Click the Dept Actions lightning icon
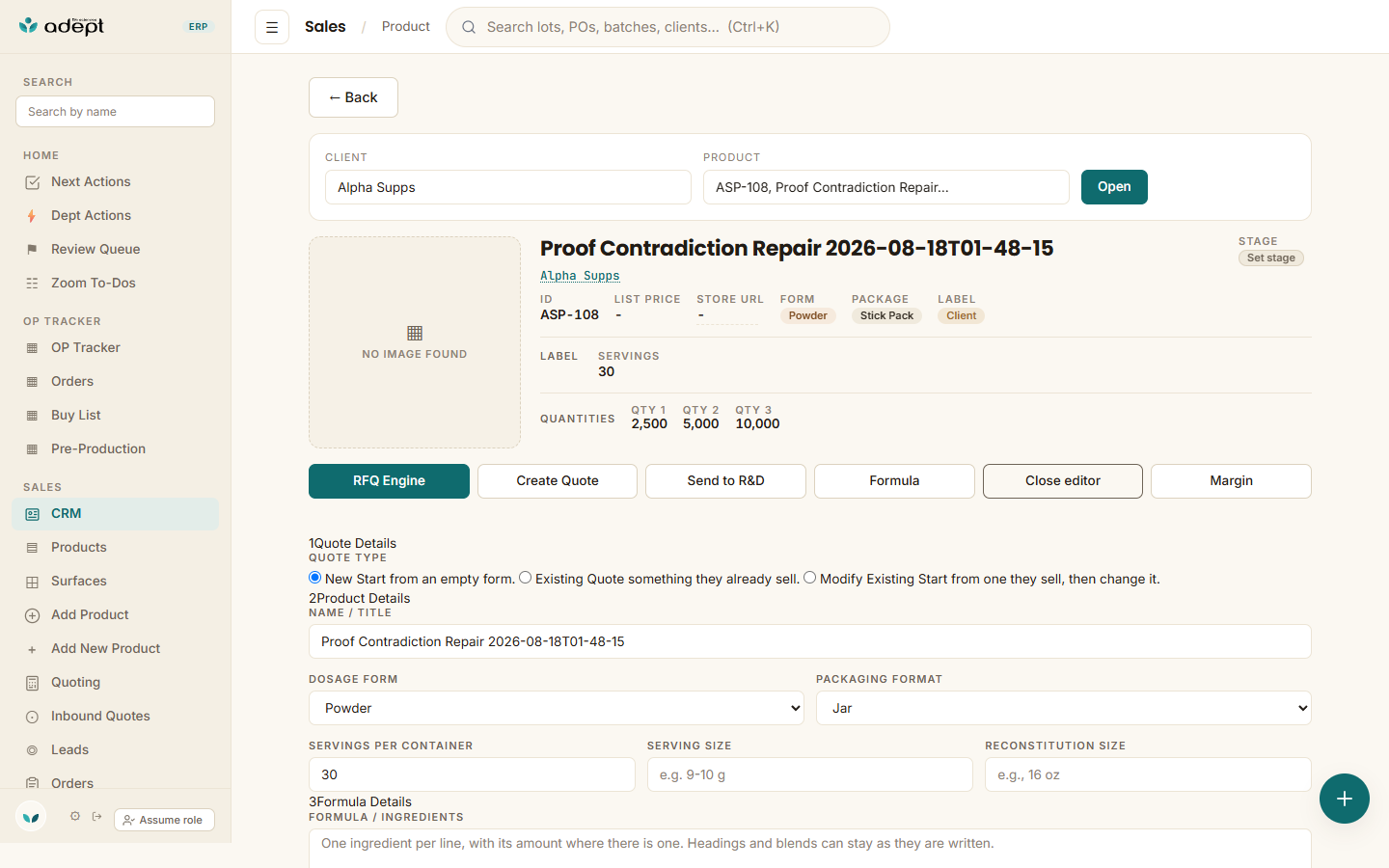The height and width of the screenshot is (868, 1389). [x=32, y=216]
